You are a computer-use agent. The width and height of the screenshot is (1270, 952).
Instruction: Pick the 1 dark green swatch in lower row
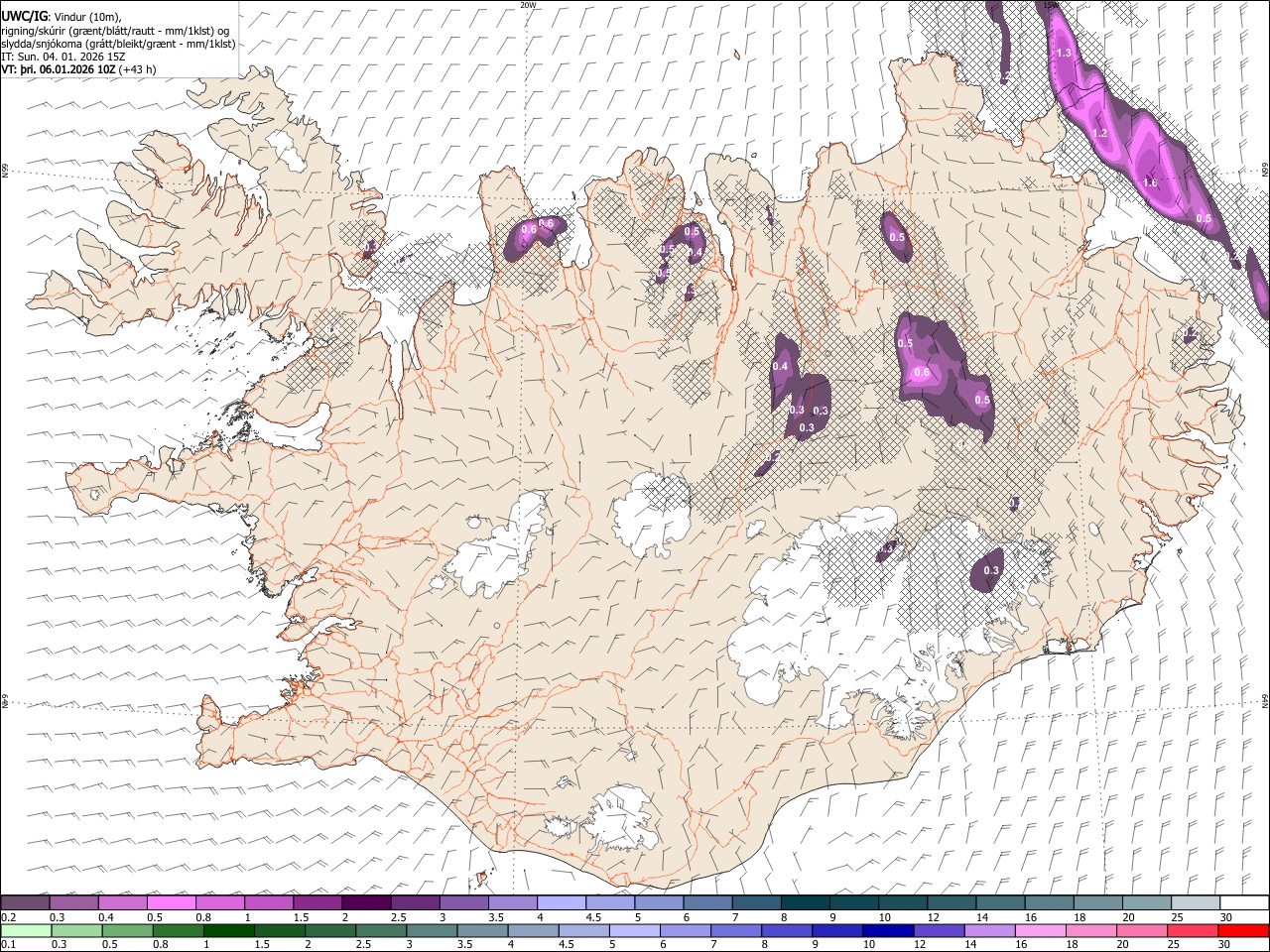point(229,930)
